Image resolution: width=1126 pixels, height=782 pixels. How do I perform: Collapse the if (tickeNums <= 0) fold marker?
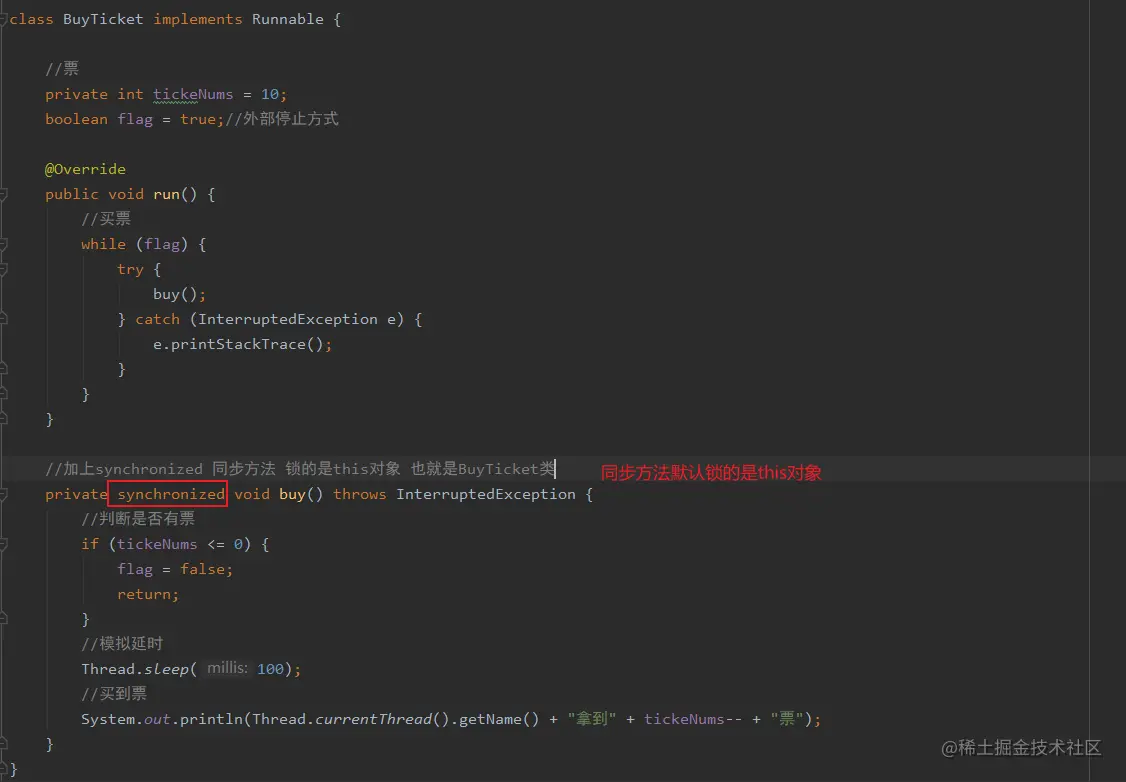click(x=3, y=544)
